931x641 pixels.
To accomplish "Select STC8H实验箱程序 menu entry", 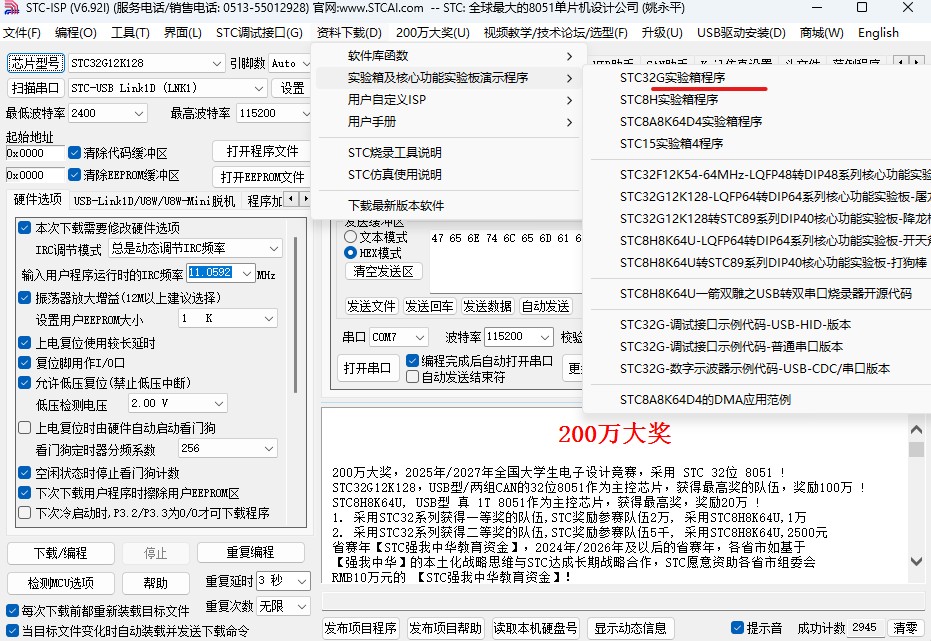I will click(x=669, y=100).
